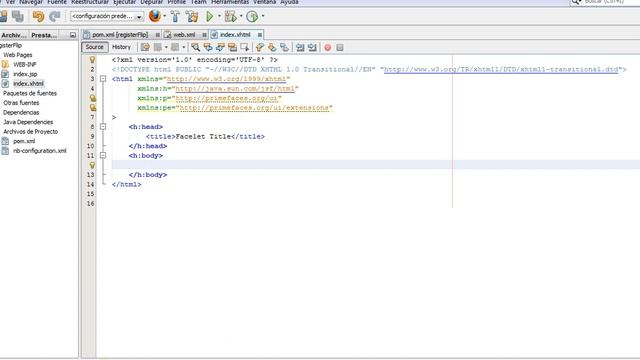Open dropdown arrow next to Run button

pyautogui.click(x=219, y=16)
